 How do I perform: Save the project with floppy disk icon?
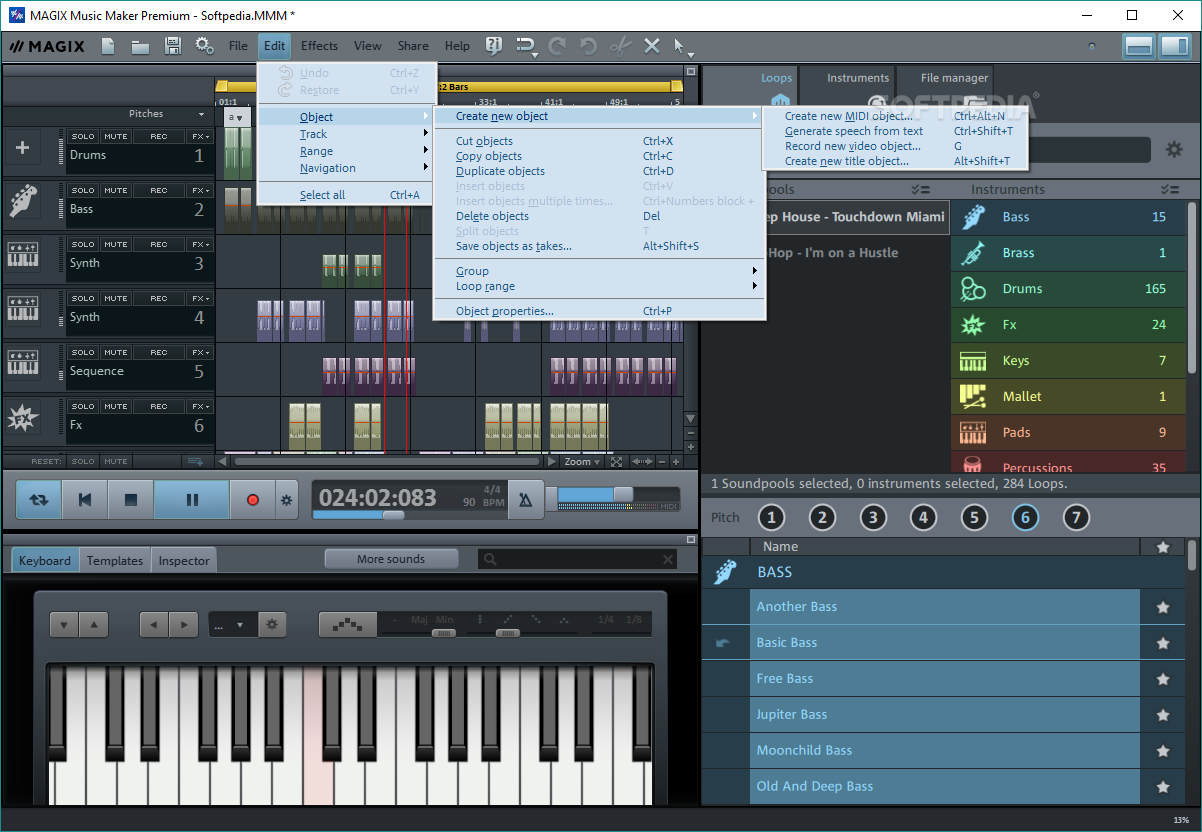pyautogui.click(x=172, y=46)
